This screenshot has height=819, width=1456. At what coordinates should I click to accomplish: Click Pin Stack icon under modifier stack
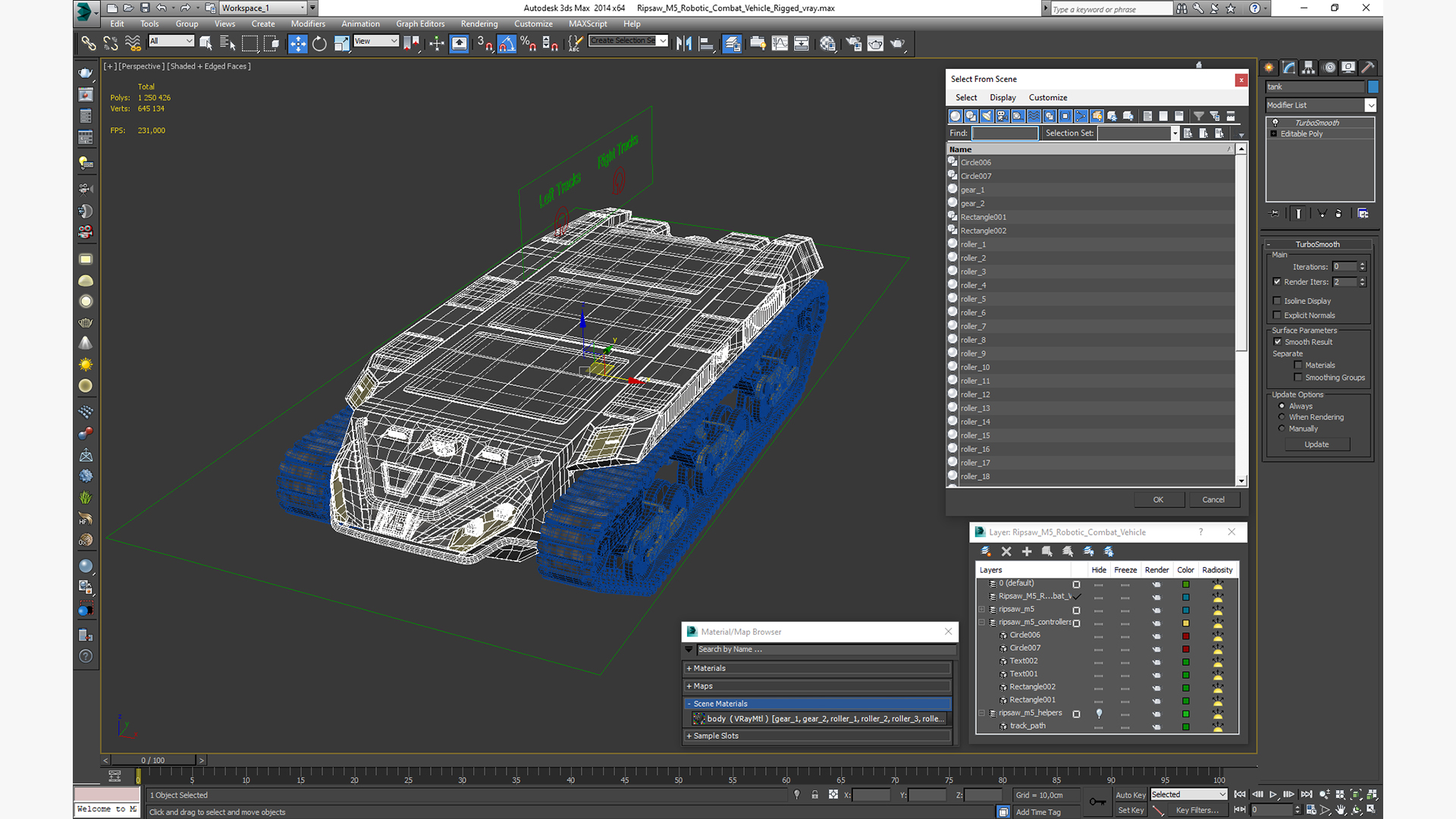tap(1274, 214)
